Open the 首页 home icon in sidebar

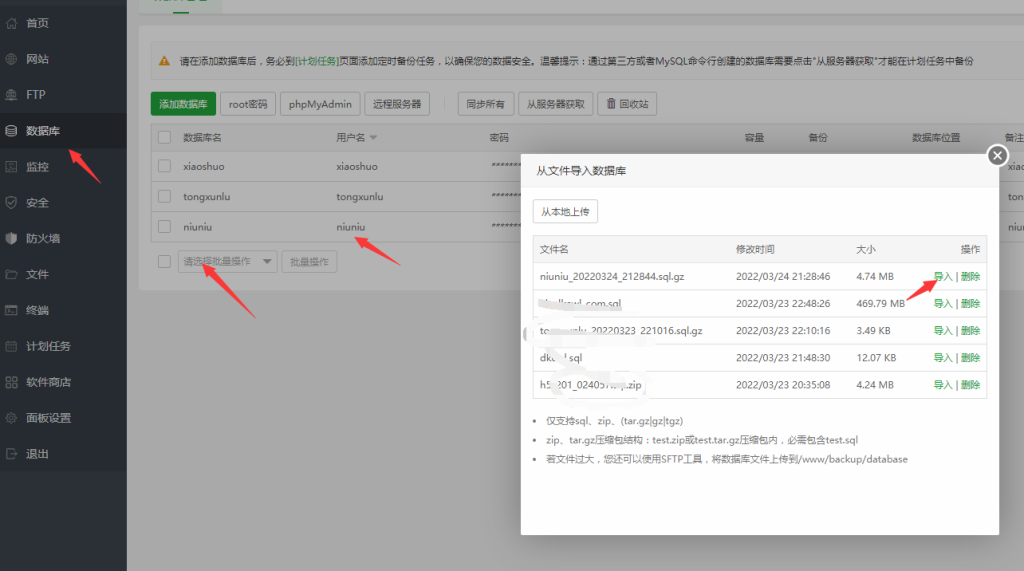(x=11, y=24)
